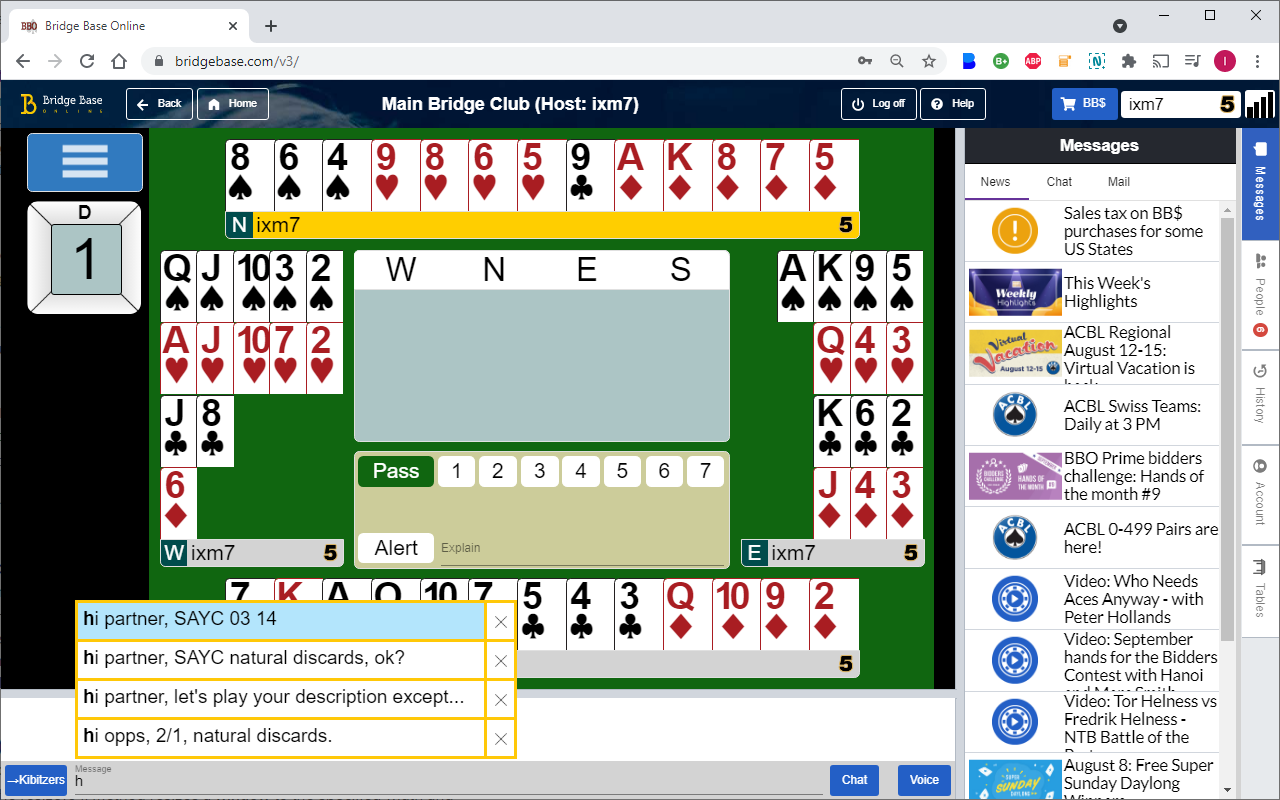Screen dimensions: 1280x800
Task: Switch to the Chat tab in Messages
Action: pyautogui.click(x=1059, y=182)
